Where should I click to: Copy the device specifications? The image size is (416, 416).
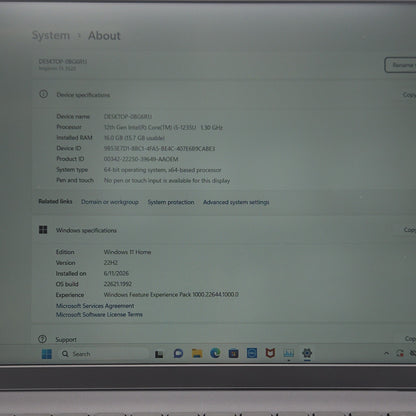click(x=409, y=95)
